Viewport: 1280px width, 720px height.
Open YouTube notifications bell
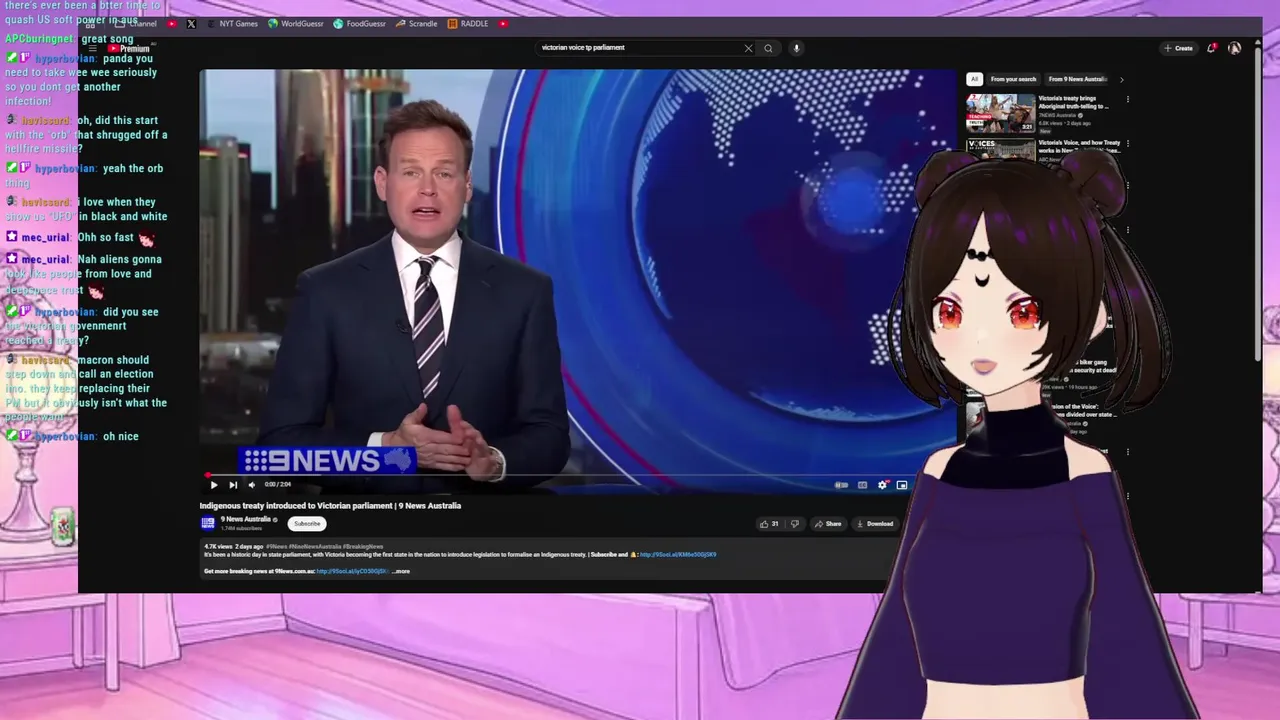[1212, 48]
